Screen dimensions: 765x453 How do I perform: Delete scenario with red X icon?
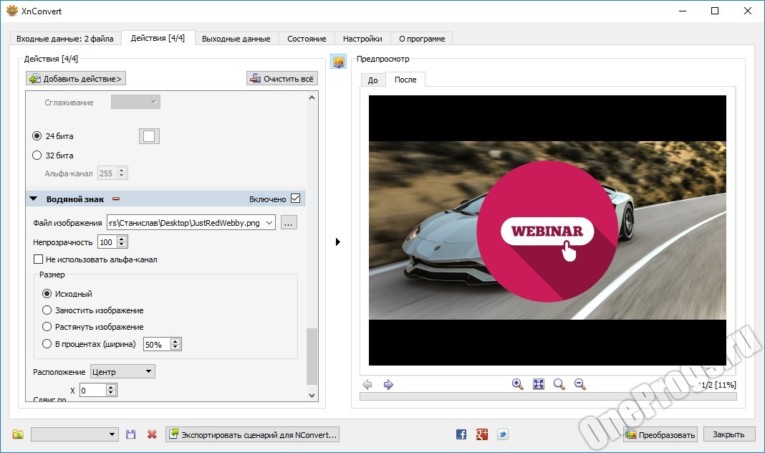click(152, 434)
